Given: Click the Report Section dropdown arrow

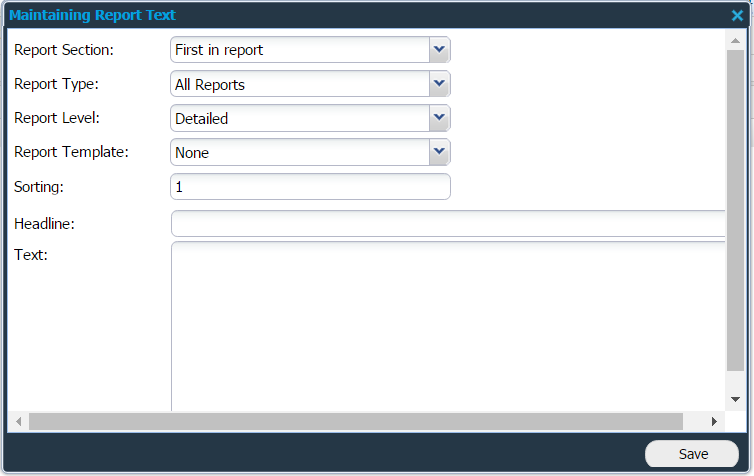Looking at the screenshot, I should [438, 50].
